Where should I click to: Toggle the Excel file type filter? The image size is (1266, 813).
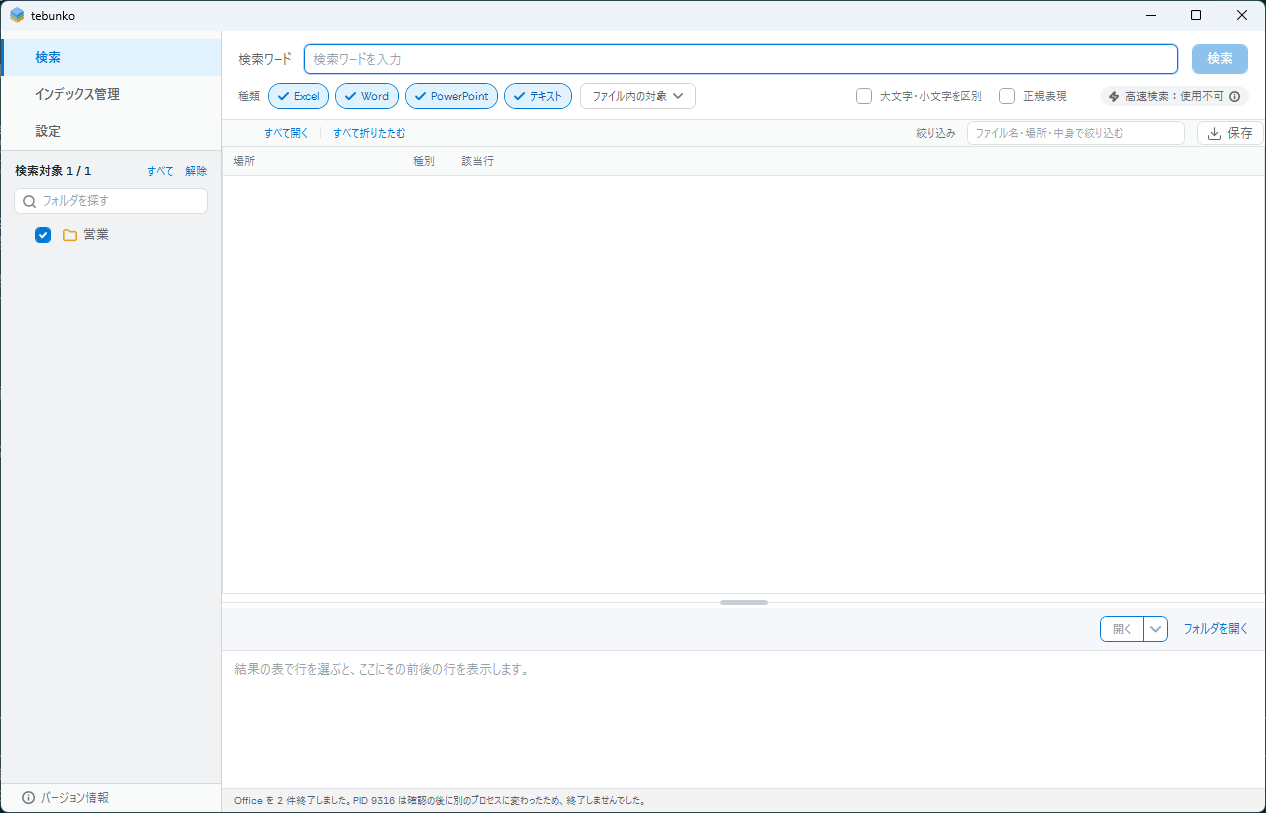(x=298, y=96)
